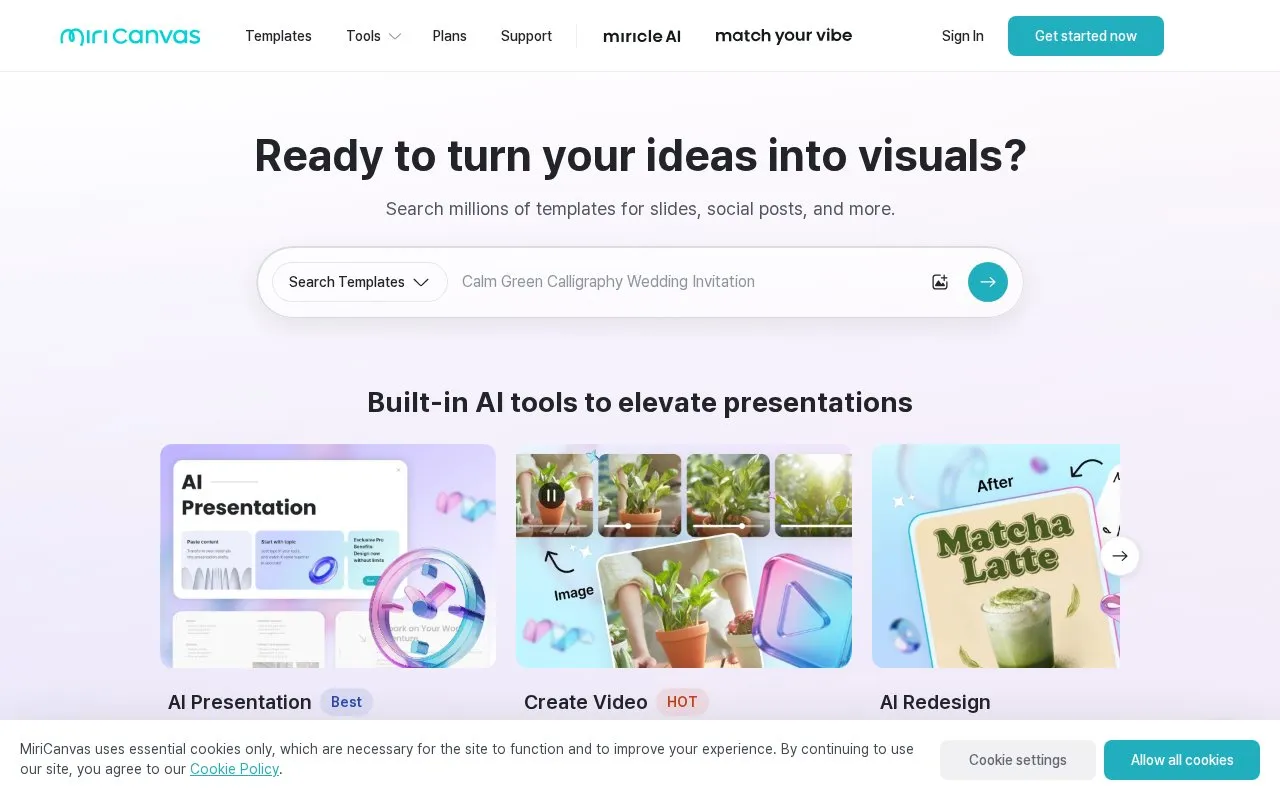The height and width of the screenshot is (800, 1280).
Task: Click the Best badge
Action: 346,702
